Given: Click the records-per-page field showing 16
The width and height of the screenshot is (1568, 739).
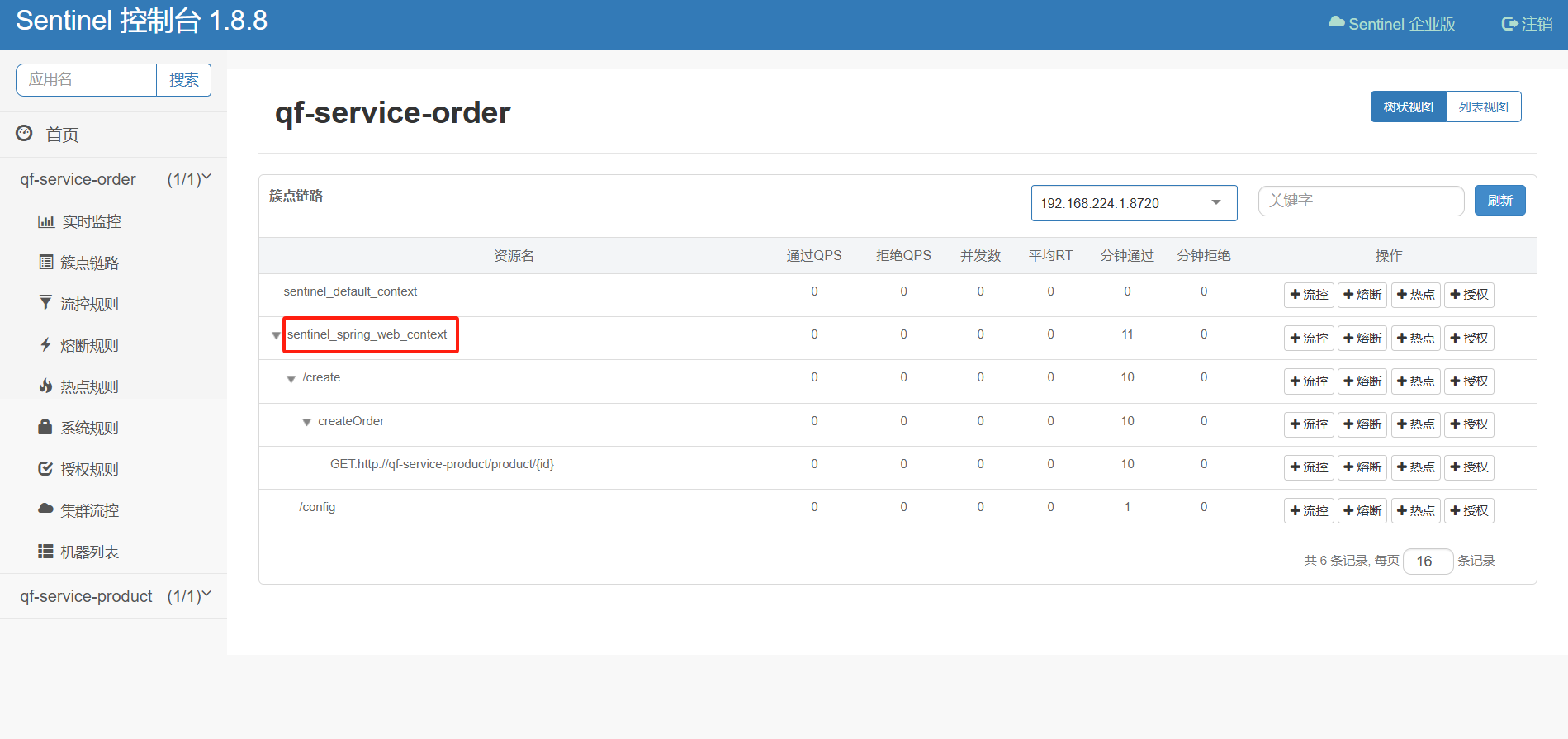Looking at the screenshot, I should [x=1428, y=561].
